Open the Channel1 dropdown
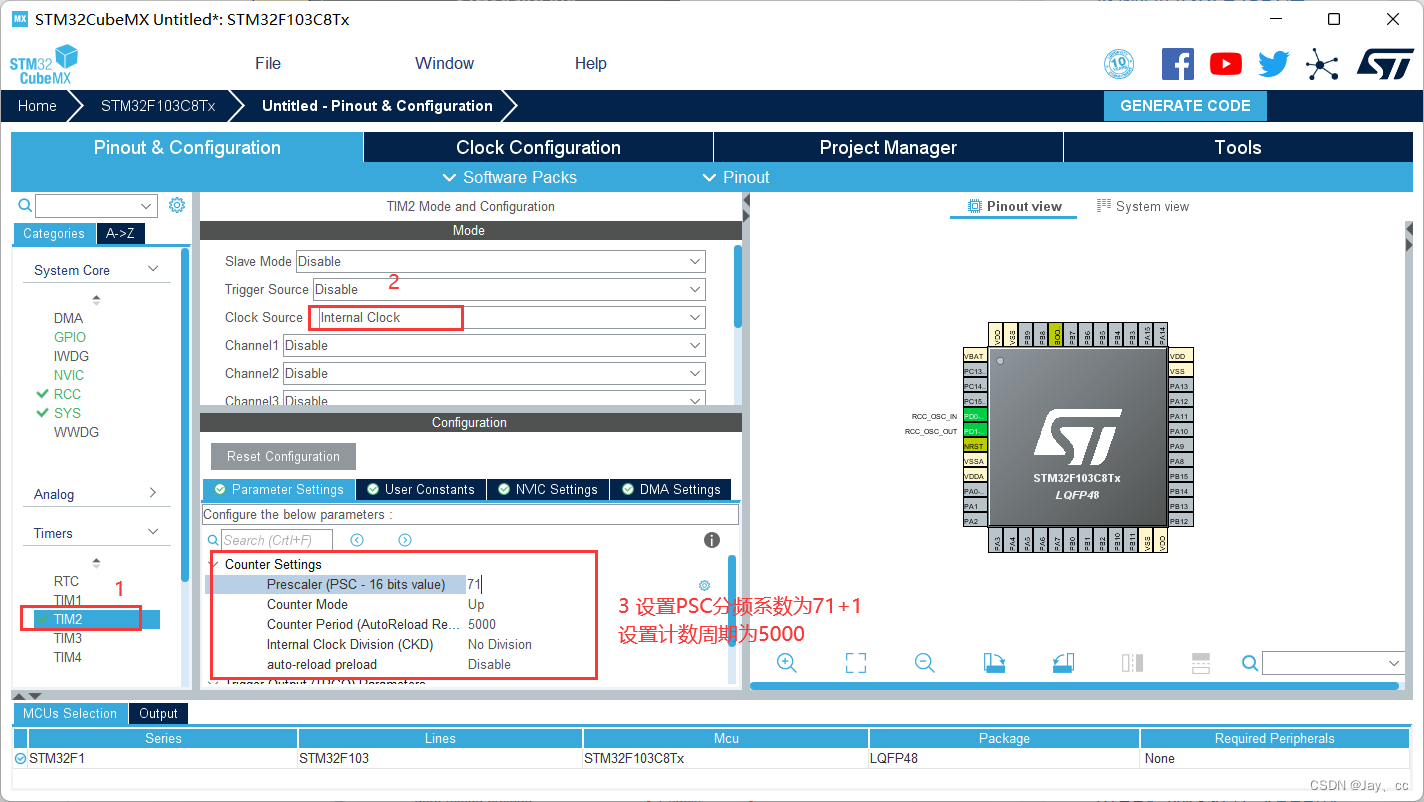 tap(494, 345)
